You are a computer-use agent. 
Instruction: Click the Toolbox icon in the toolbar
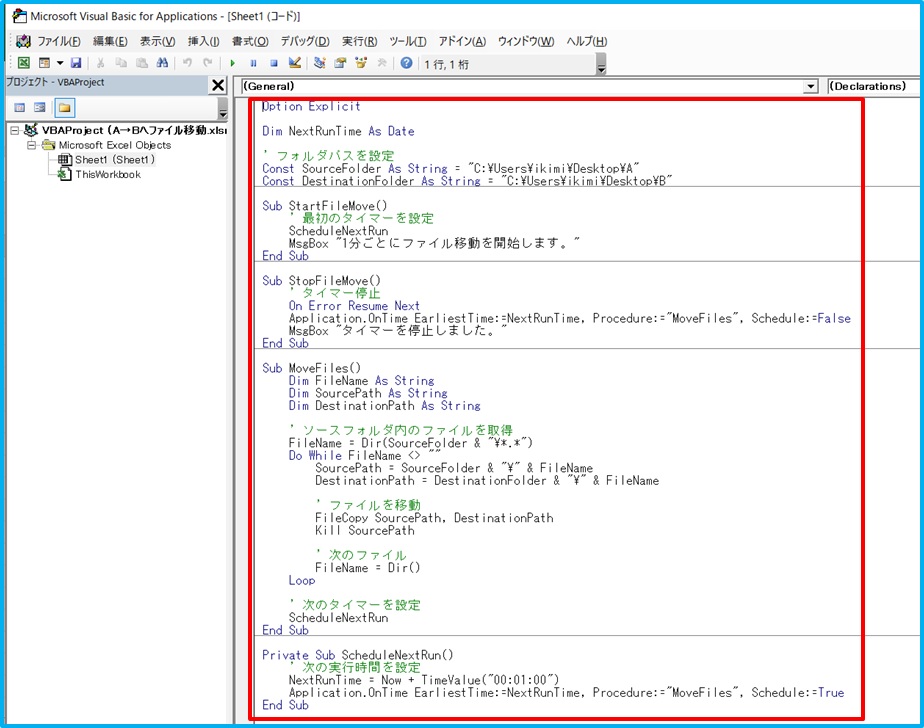[x=382, y=63]
